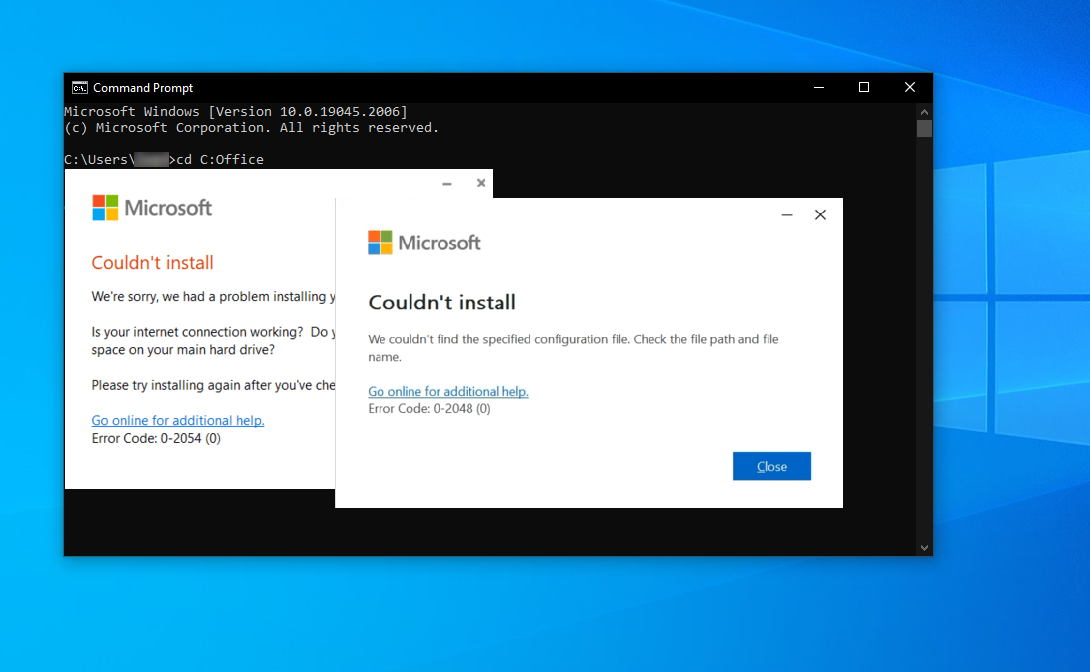1090x672 pixels.
Task: Click the orange 'Couldn't install' heading
Action: (152, 263)
